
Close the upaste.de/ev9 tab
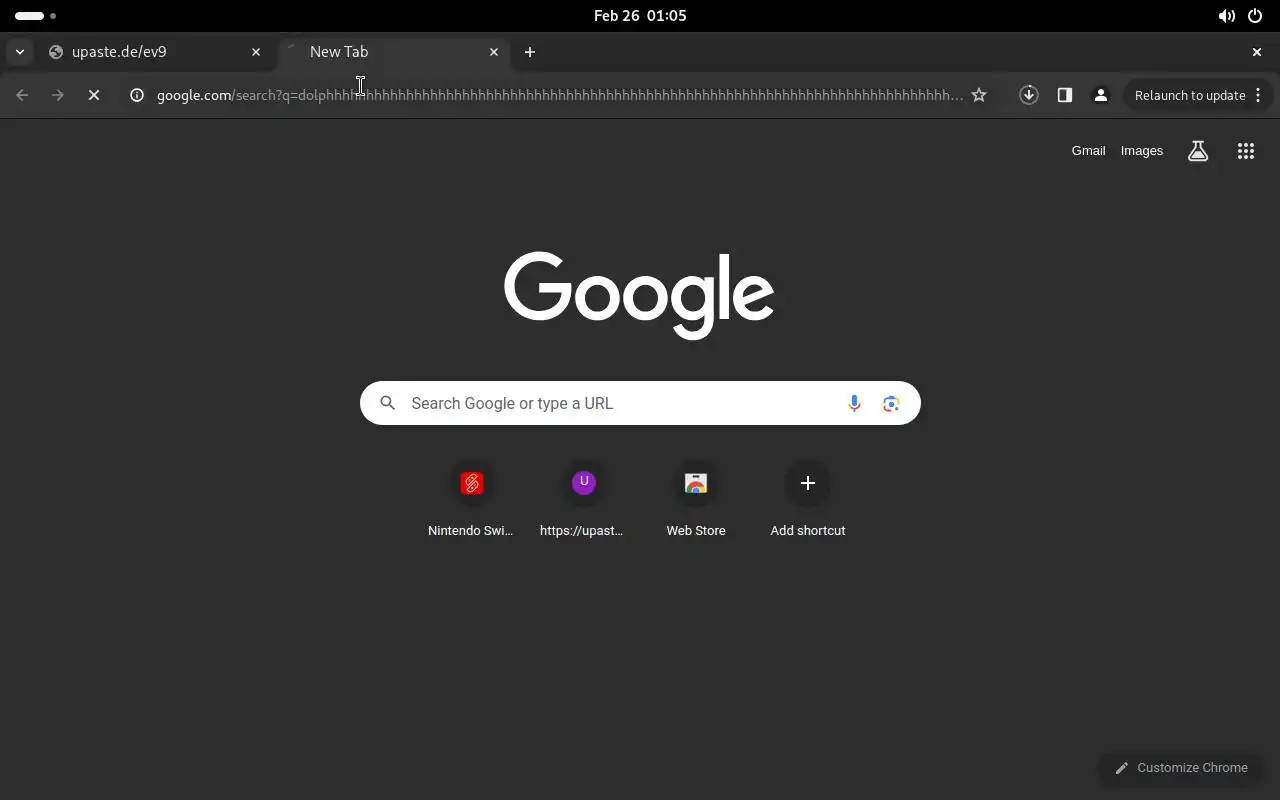pos(256,52)
